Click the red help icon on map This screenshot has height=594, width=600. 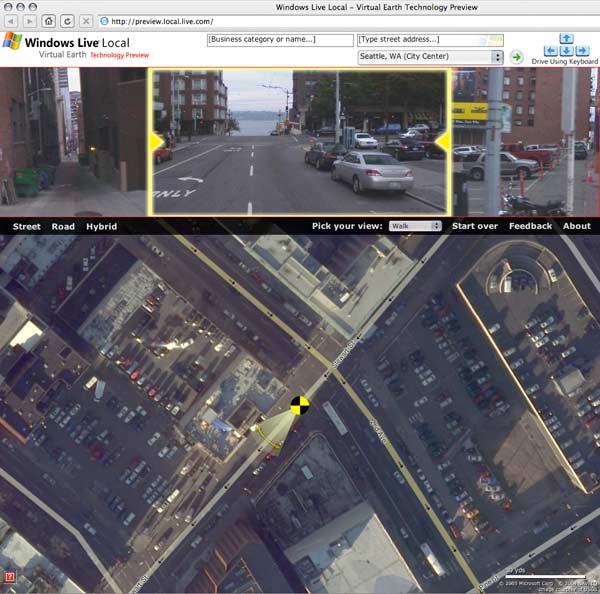click(x=9, y=577)
